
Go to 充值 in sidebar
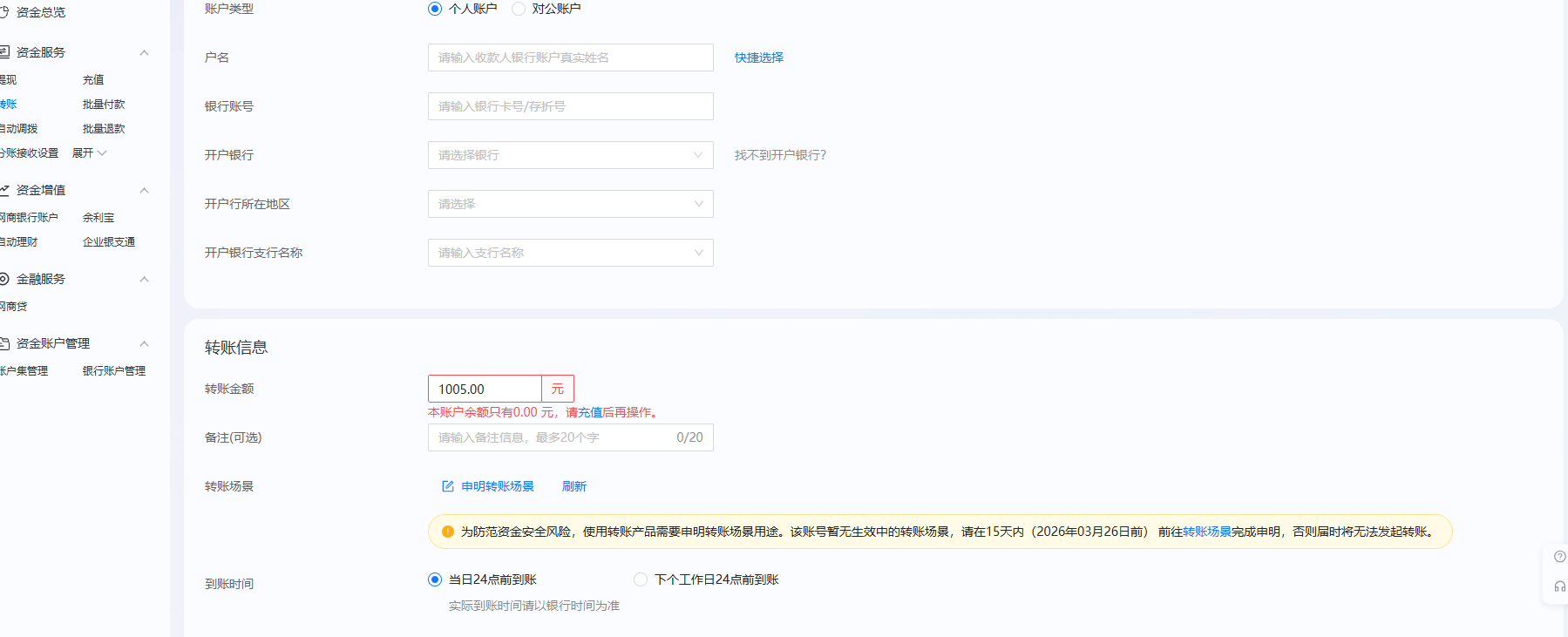click(93, 80)
